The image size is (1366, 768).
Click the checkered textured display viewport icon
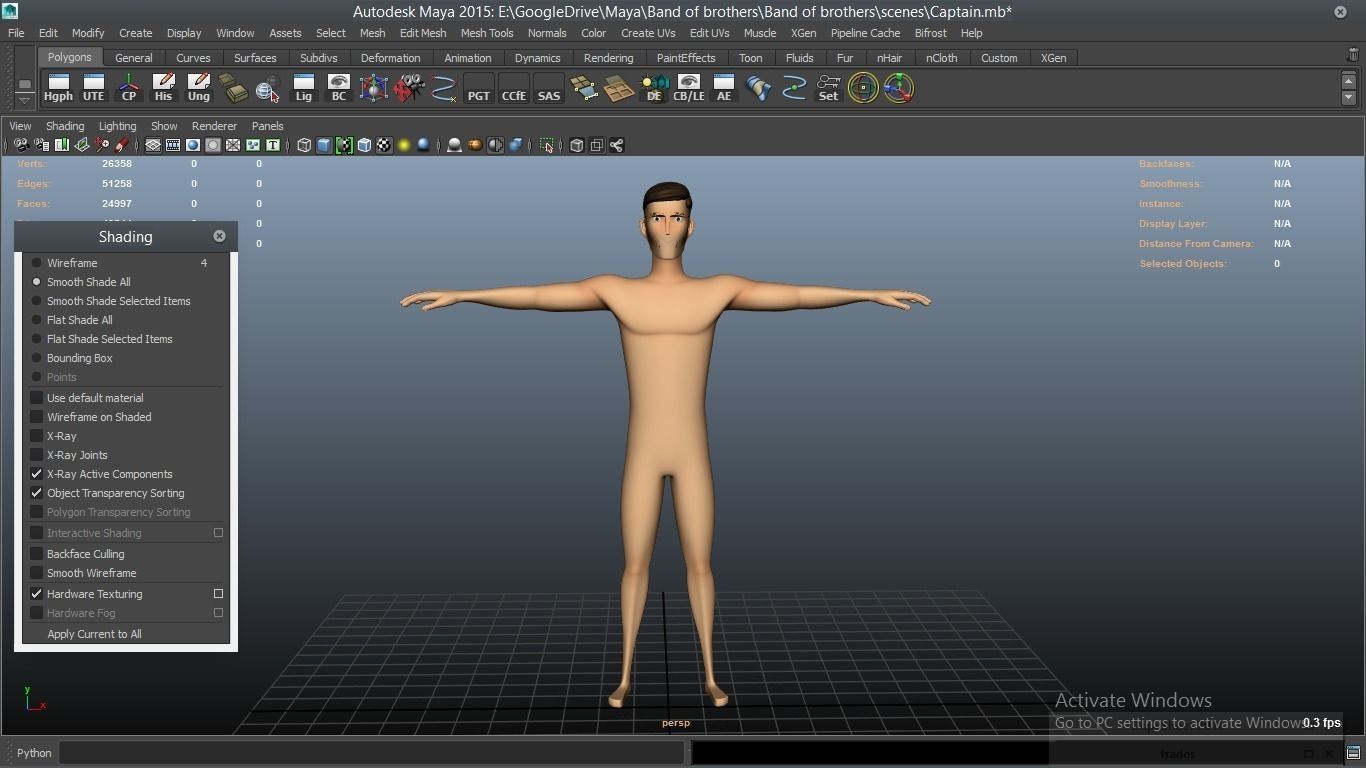pyautogui.click(x=384, y=145)
